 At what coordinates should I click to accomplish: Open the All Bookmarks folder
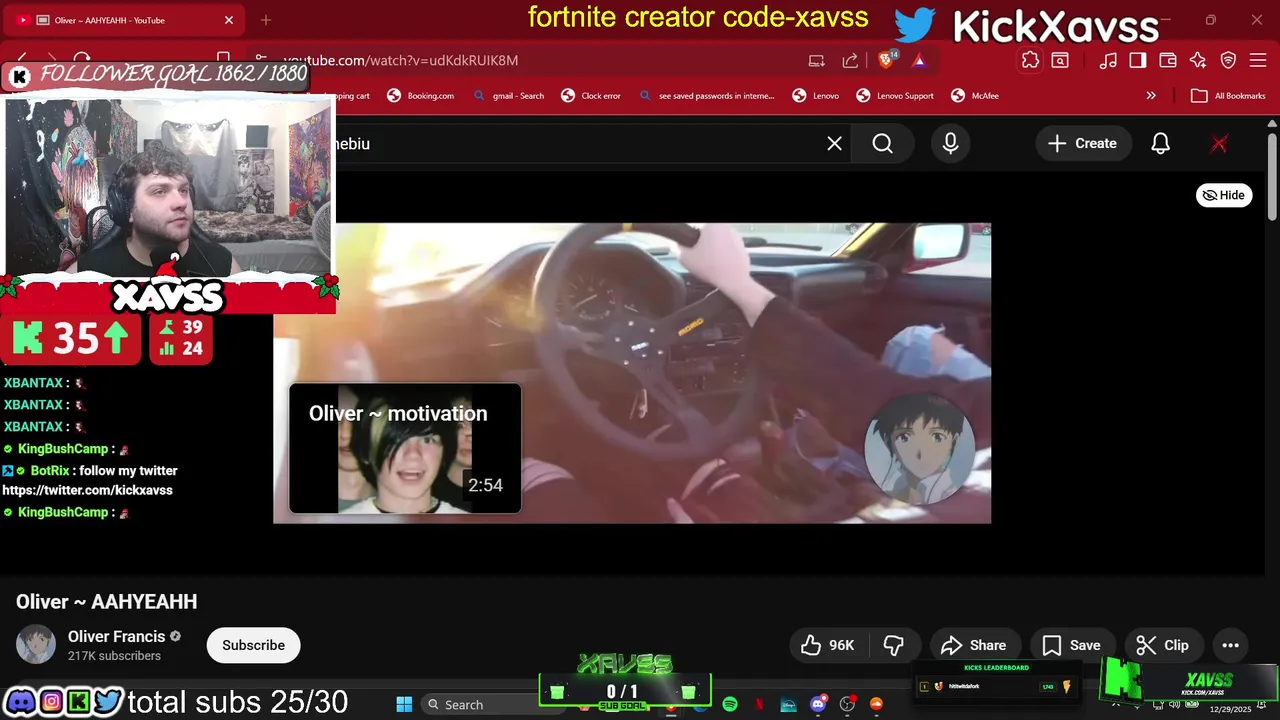pos(1229,96)
